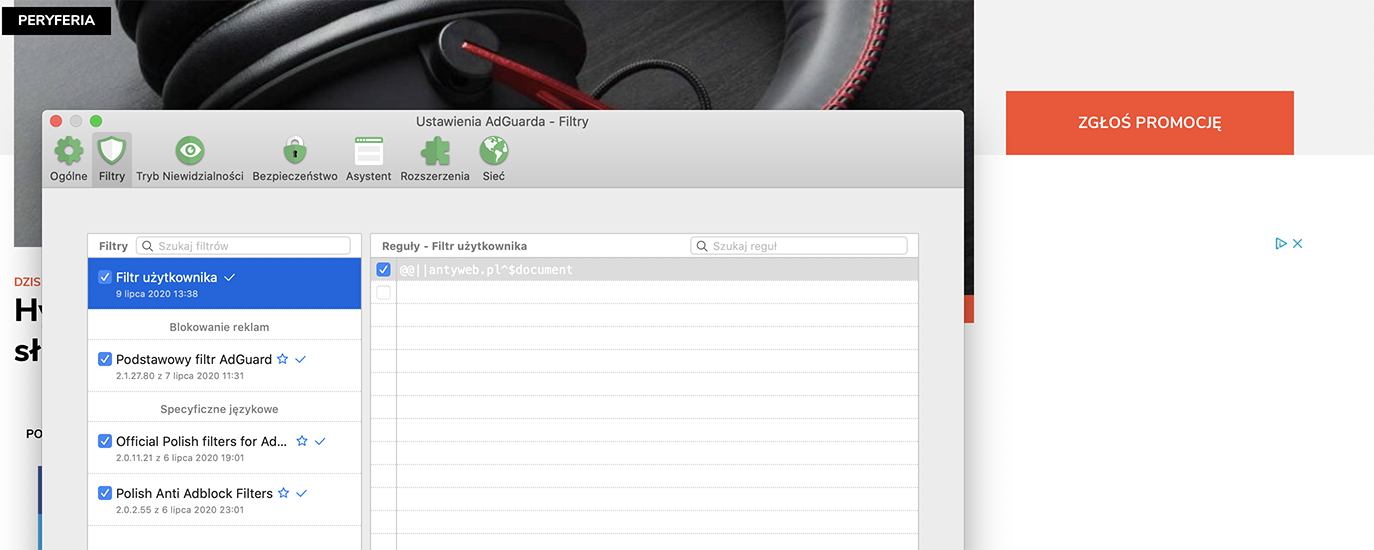Click star icon next to Official Polish filters

302,441
